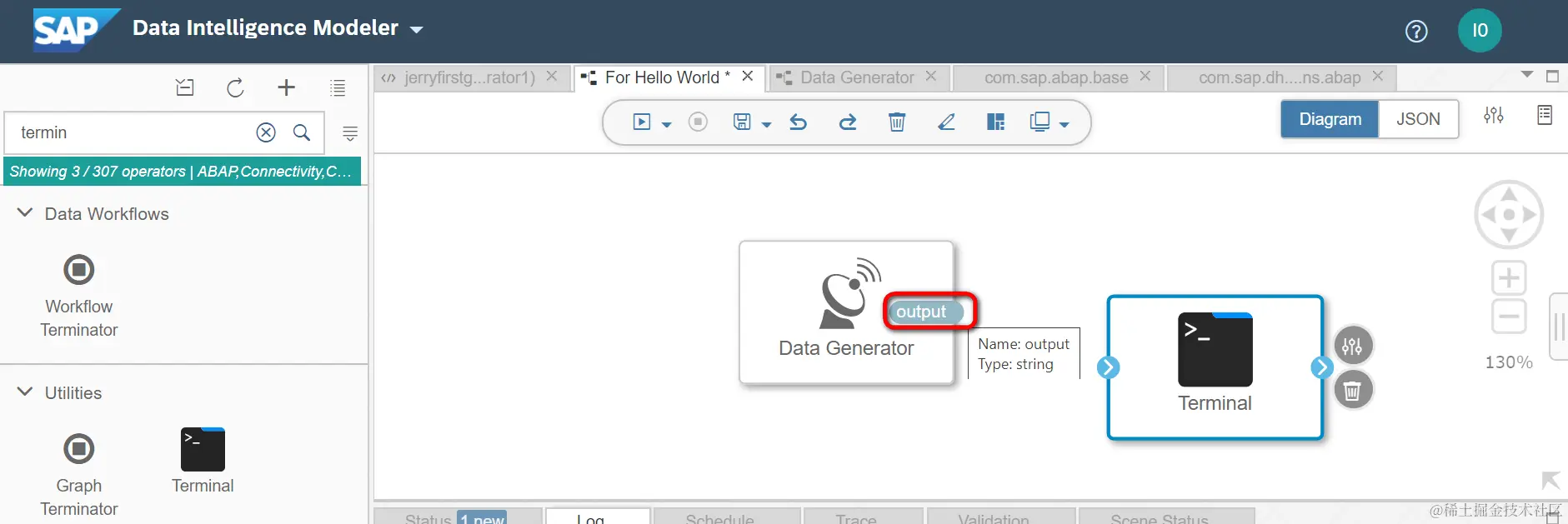Viewport: 1568px width, 524px height.
Task: Open the save options dropdown arrow
Action: (x=767, y=125)
